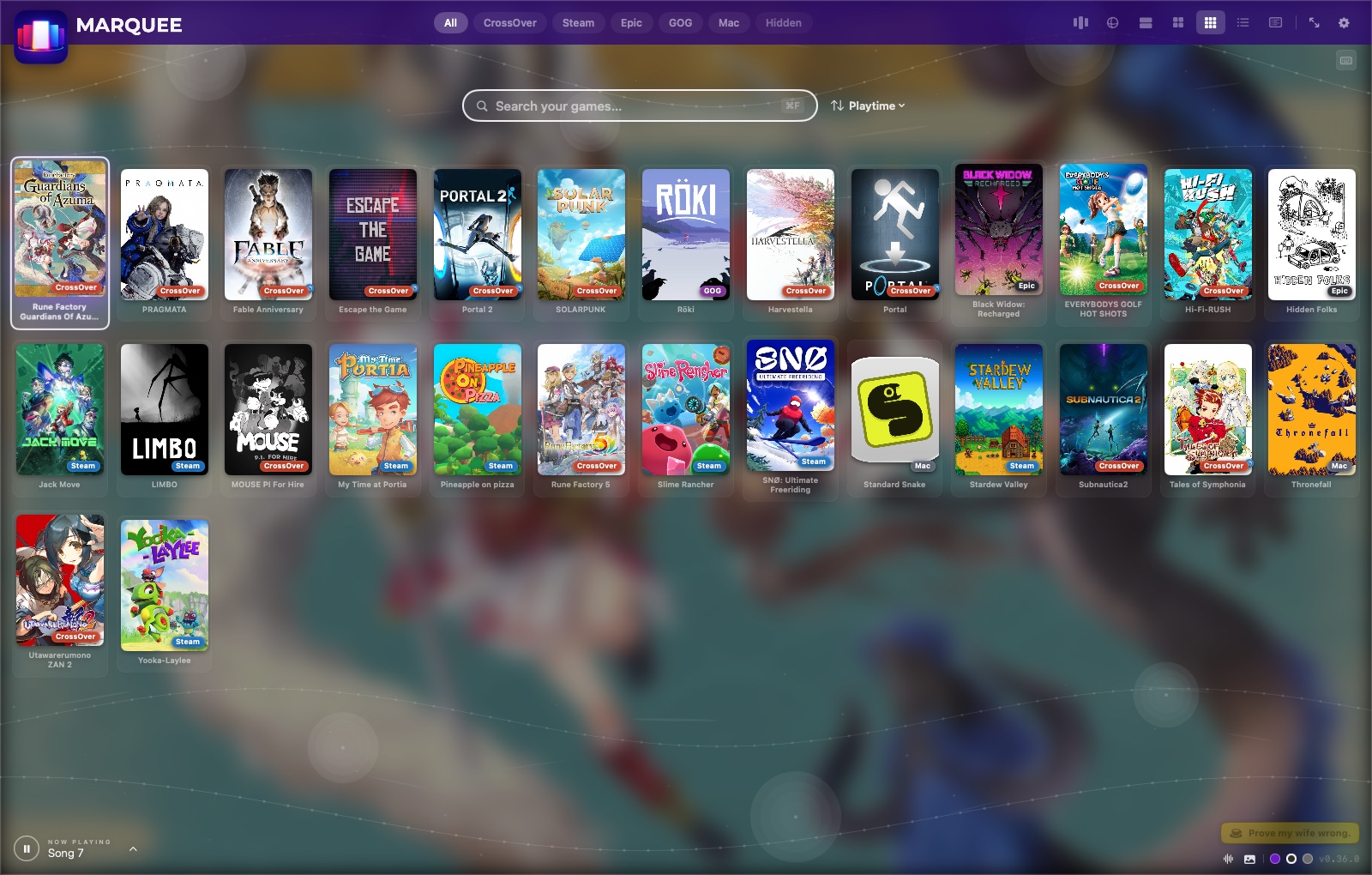The width and height of the screenshot is (1372, 875).
Task: Switch to the vertical bars carousel view
Action: pos(1080,23)
